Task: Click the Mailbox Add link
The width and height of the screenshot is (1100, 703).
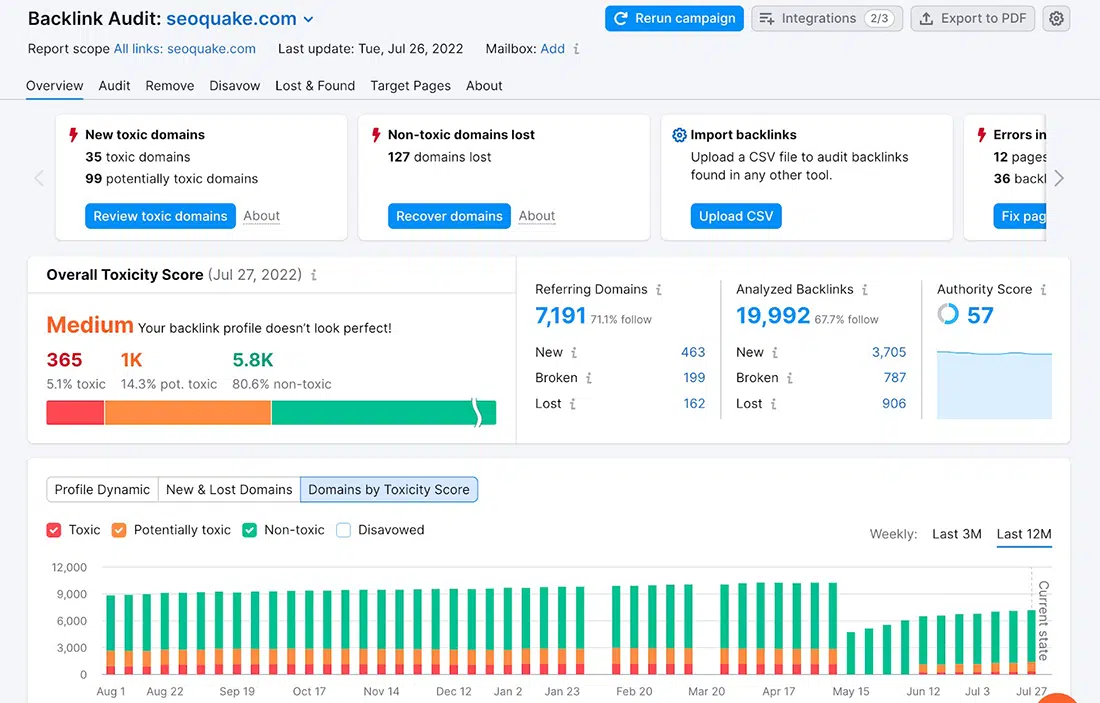Action: (x=553, y=49)
